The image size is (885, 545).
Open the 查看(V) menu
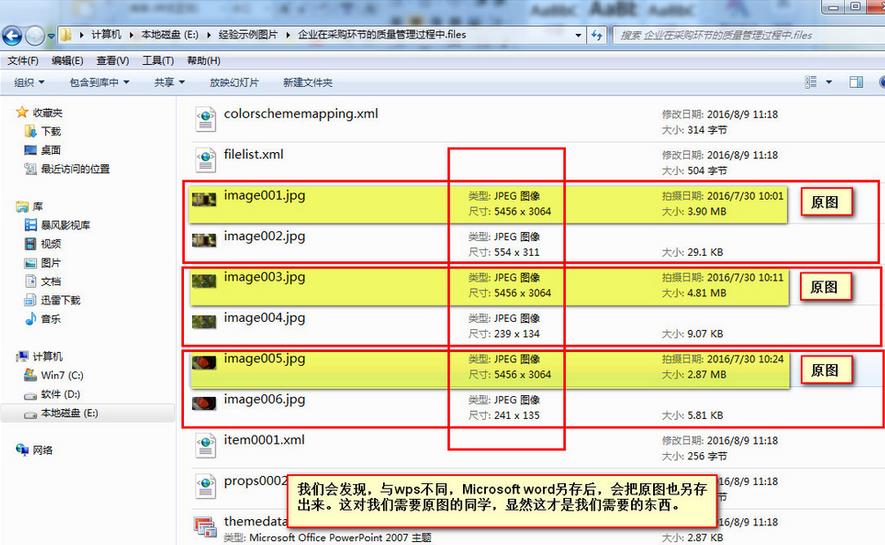(112, 60)
